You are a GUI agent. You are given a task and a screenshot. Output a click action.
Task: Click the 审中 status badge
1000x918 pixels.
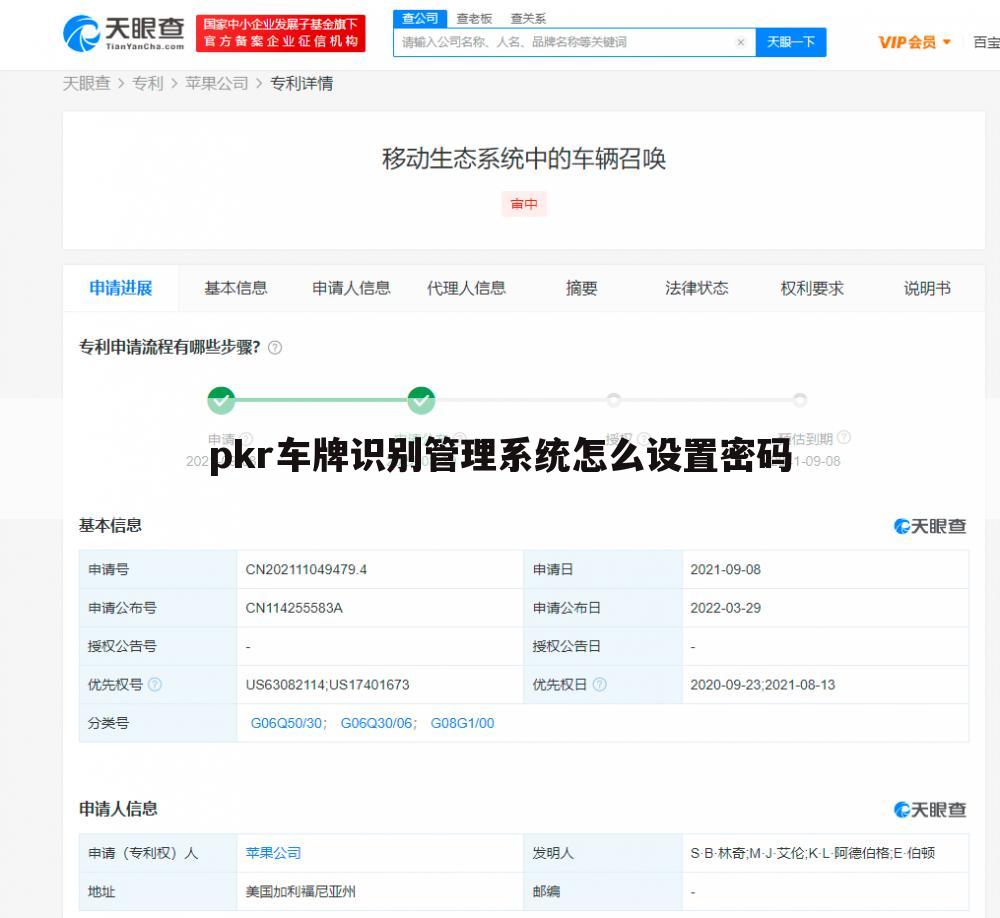[524, 204]
